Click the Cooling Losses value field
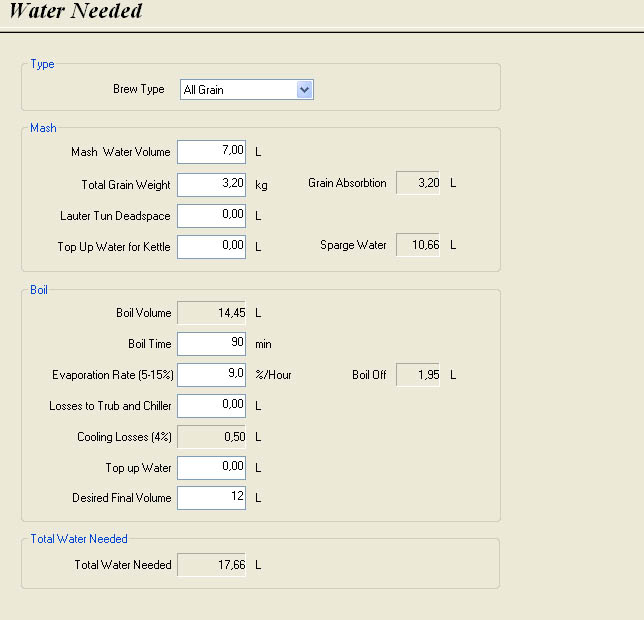 pyautogui.click(x=212, y=436)
